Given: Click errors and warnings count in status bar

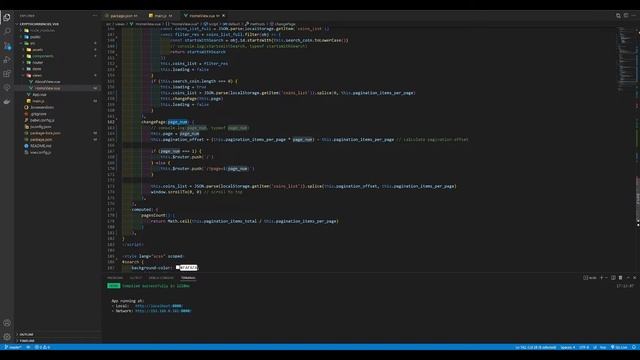Looking at the screenshot, I should coord(42,347).
